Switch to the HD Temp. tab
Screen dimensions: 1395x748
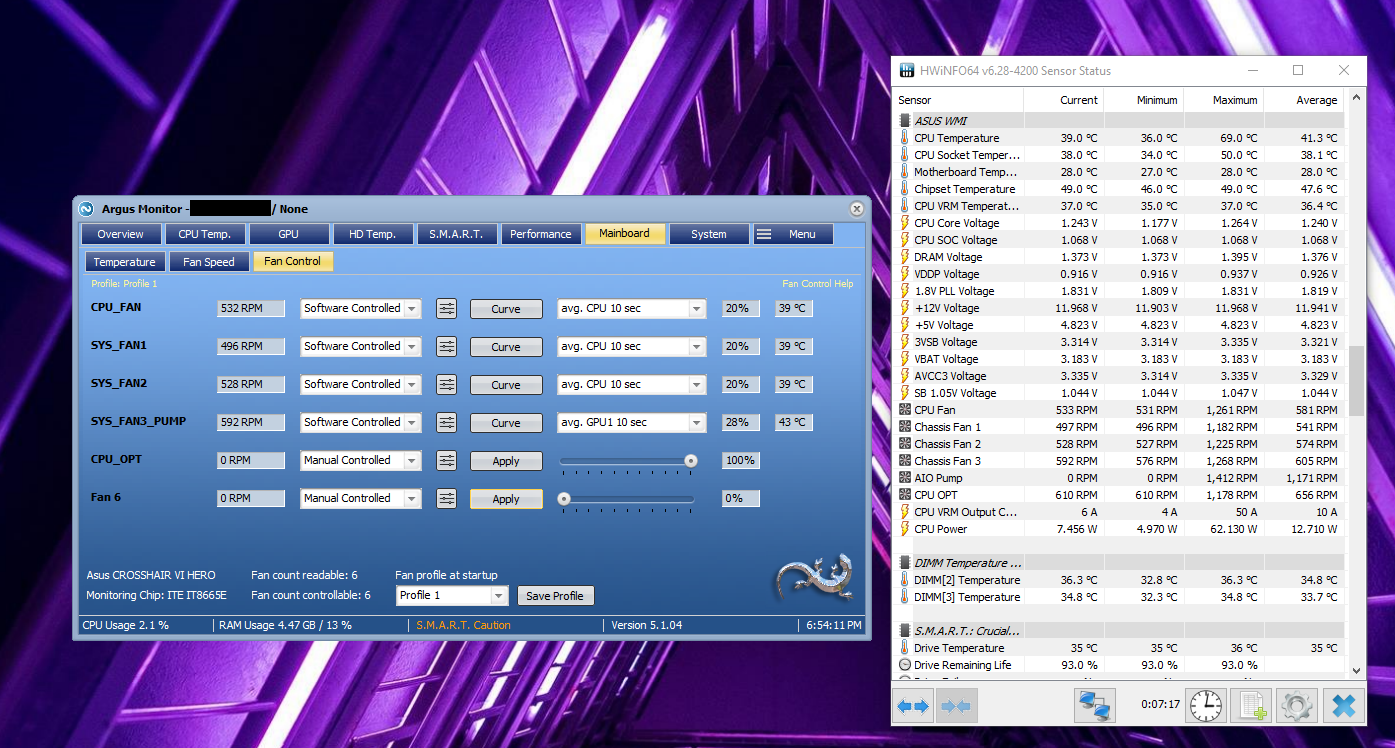[x=373, y=234]
